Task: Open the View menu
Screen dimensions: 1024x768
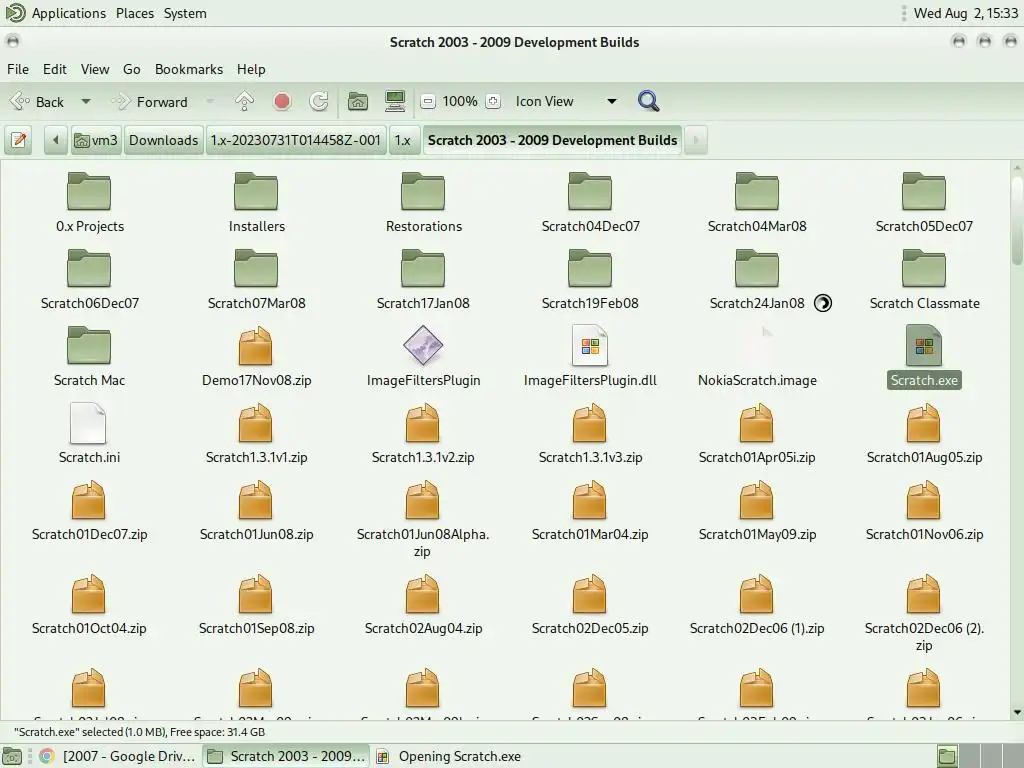Action: [95, 69]
